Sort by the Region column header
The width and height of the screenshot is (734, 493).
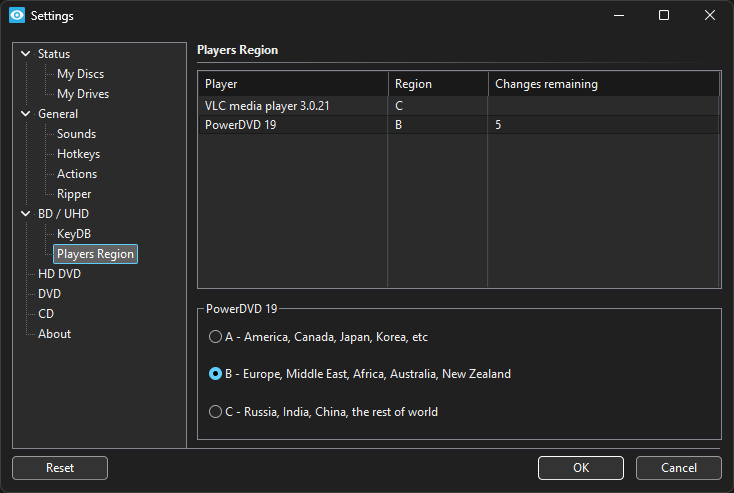438,84
